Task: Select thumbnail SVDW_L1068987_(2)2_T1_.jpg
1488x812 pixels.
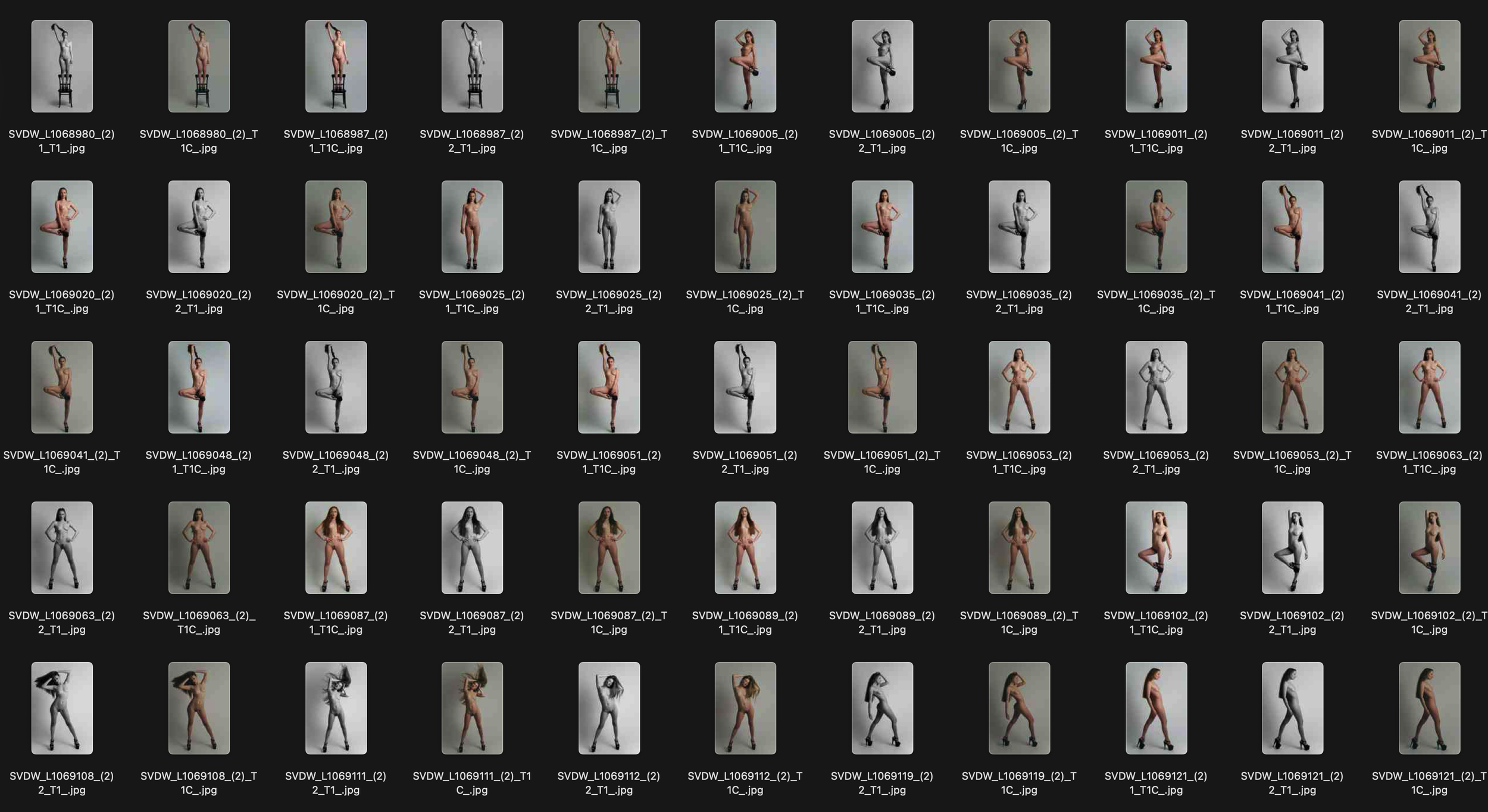Action: (470, 65)
